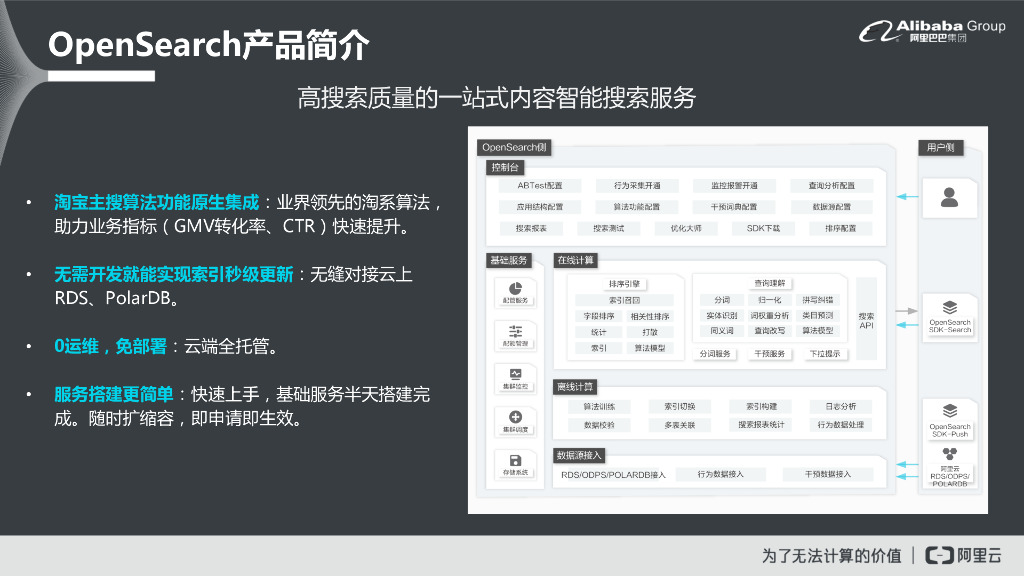Select the 离线计算 section label
The height and width of the screenshot is (576, 1024).
click(x=575, y=387)
